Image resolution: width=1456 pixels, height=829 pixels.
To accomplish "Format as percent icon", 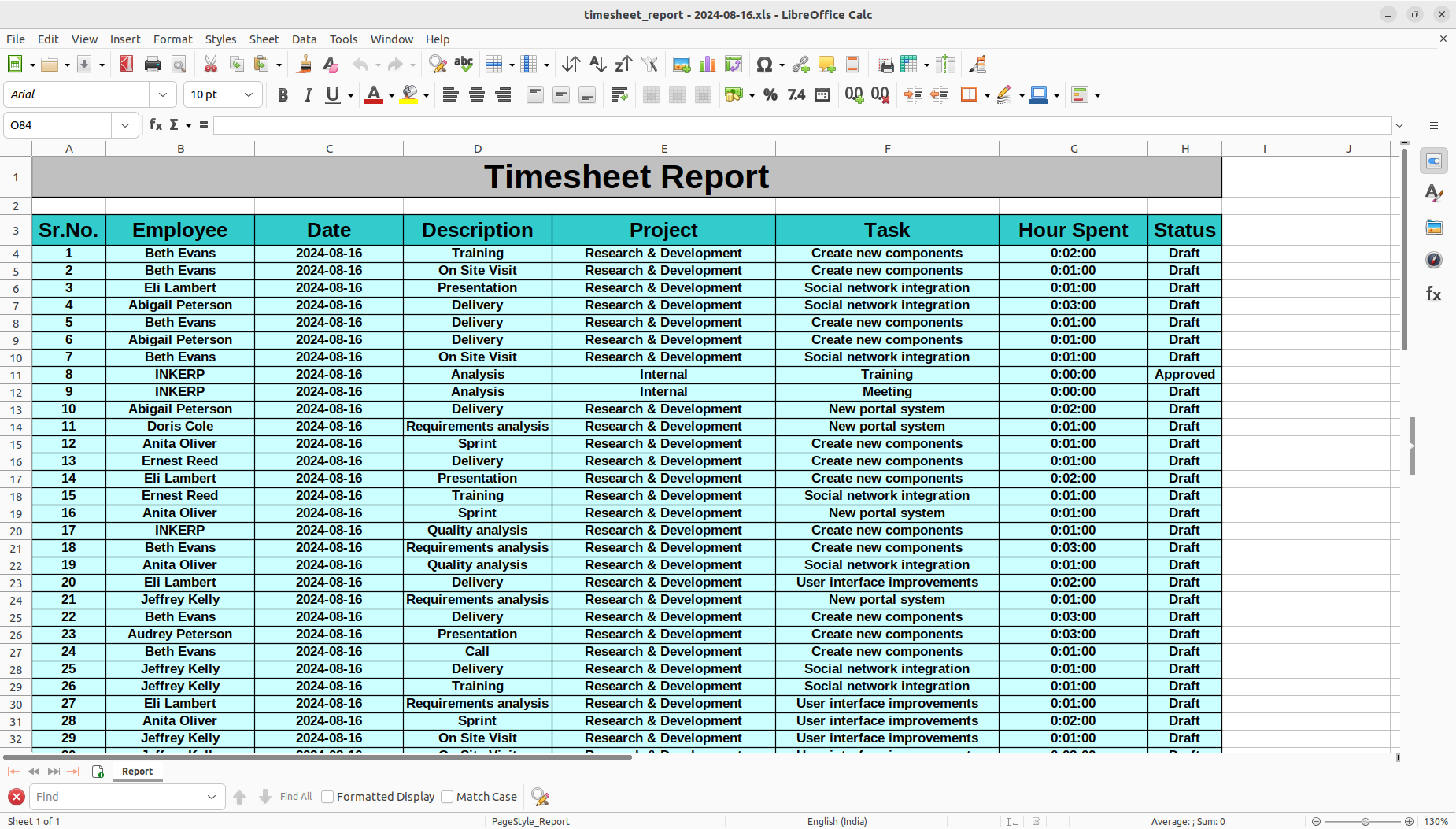I will pyautogui.click(x=770, y=94).
